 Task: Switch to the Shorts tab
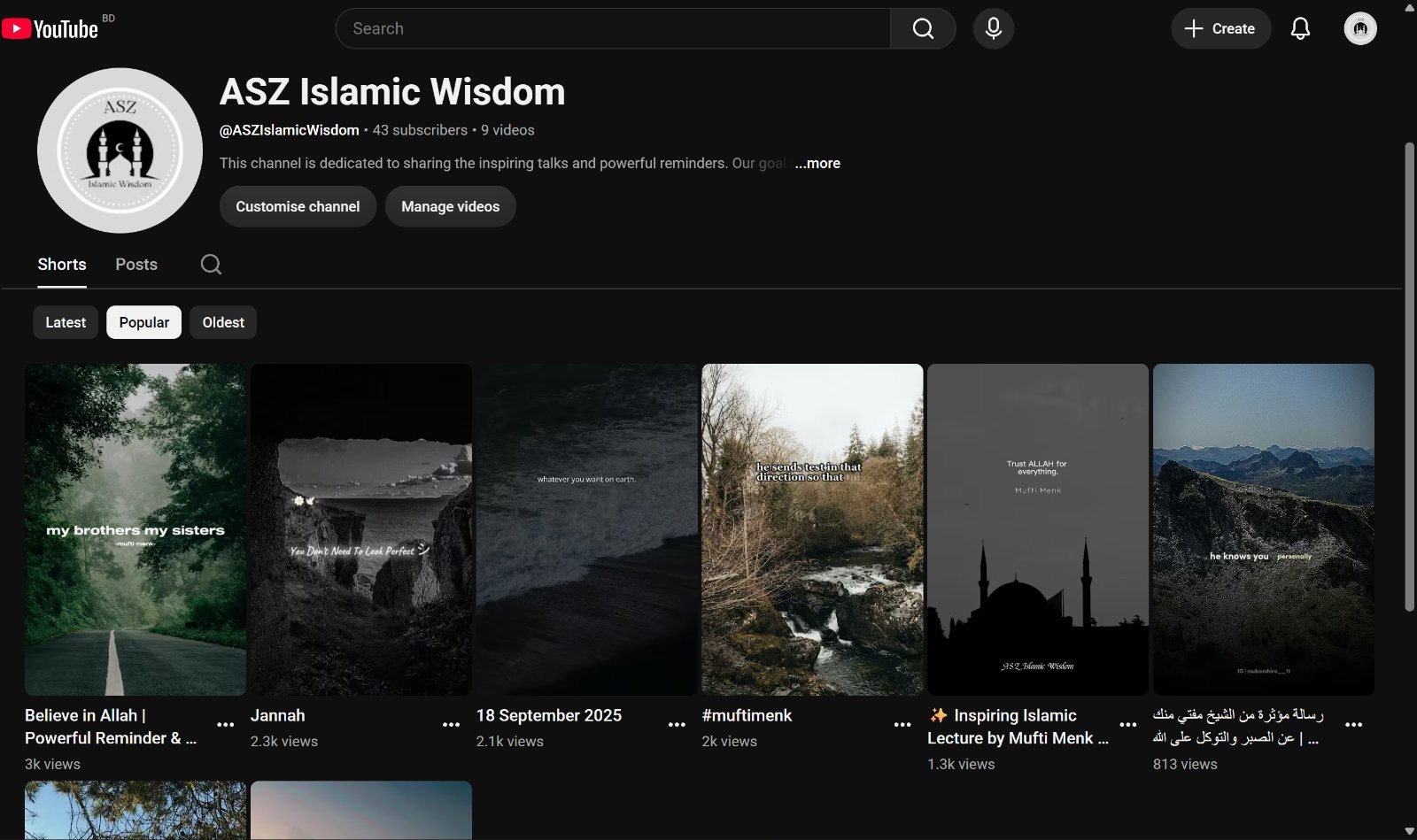point(62,264)
